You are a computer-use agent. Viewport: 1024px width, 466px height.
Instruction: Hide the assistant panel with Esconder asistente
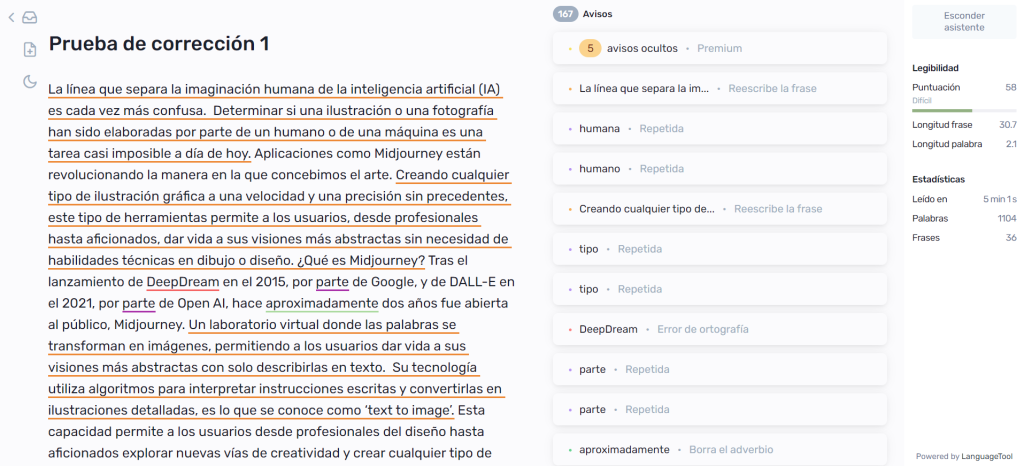click(x=963, y=21)
